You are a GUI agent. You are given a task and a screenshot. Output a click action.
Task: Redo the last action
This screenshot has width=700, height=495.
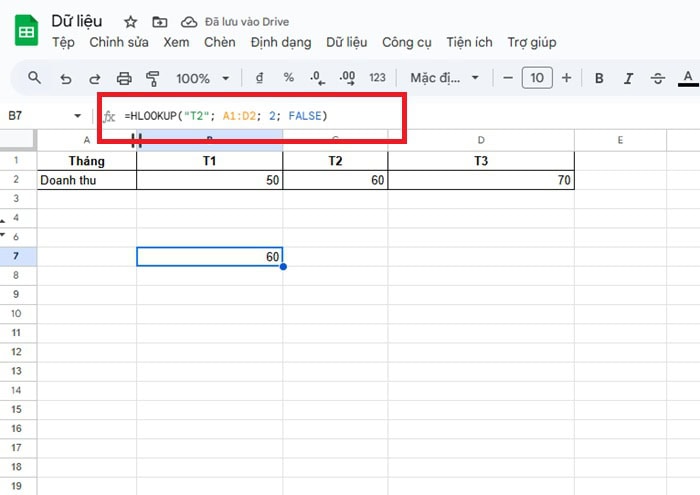coord(95,79)
